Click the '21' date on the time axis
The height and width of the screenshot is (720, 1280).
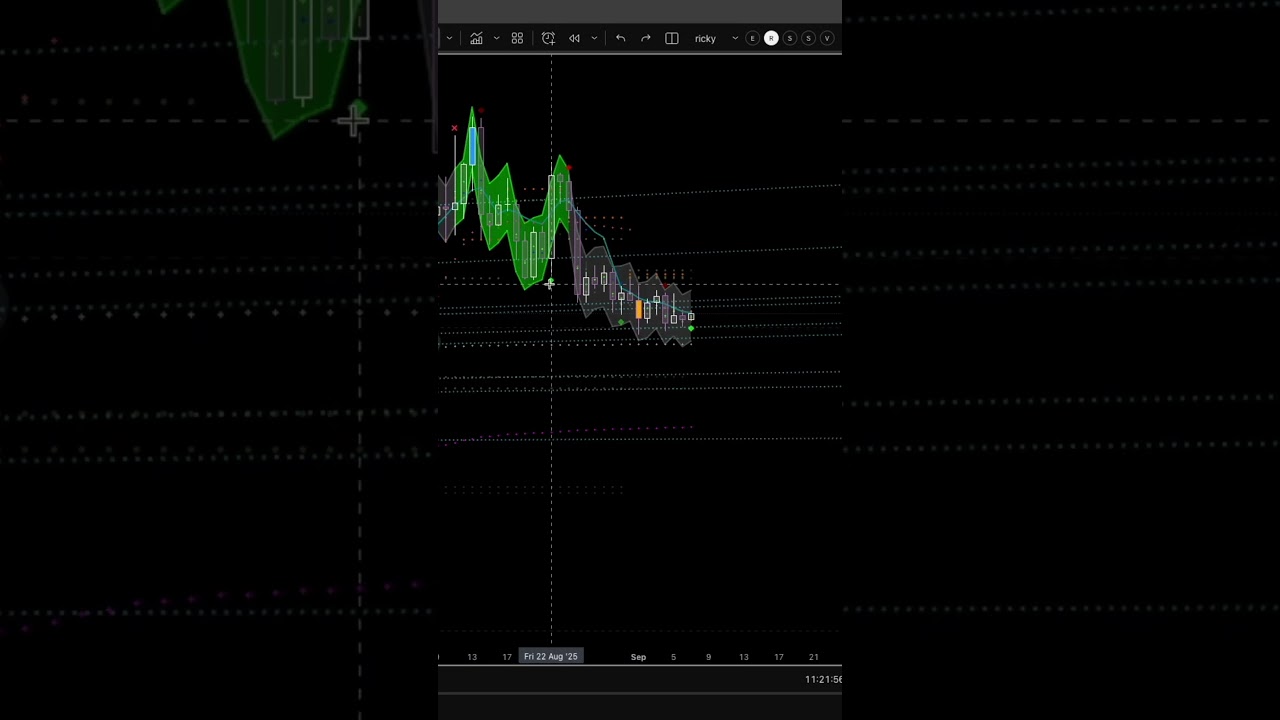click(813, 657)
